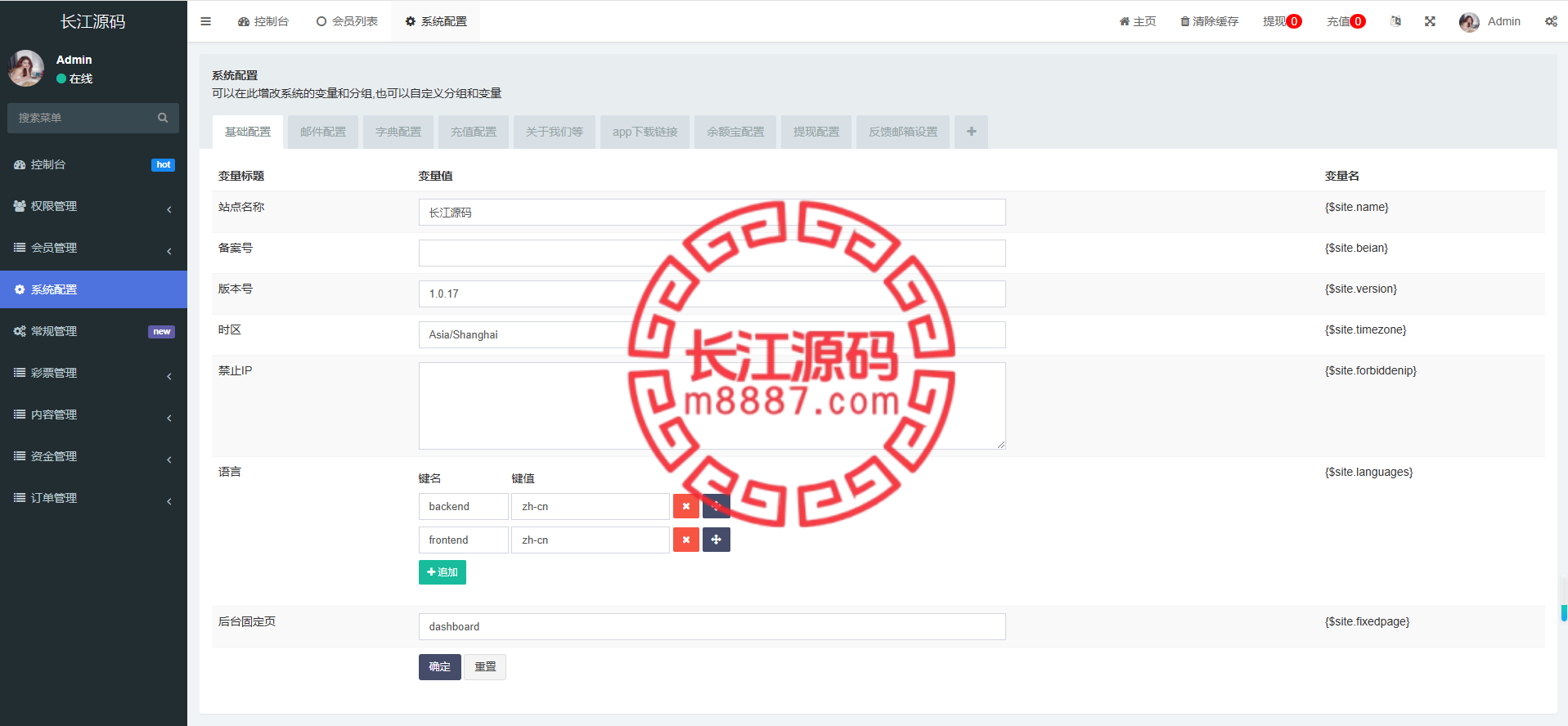Open the 字典配置 tab
Screen dimensions: 1568x726
[398, 132]
